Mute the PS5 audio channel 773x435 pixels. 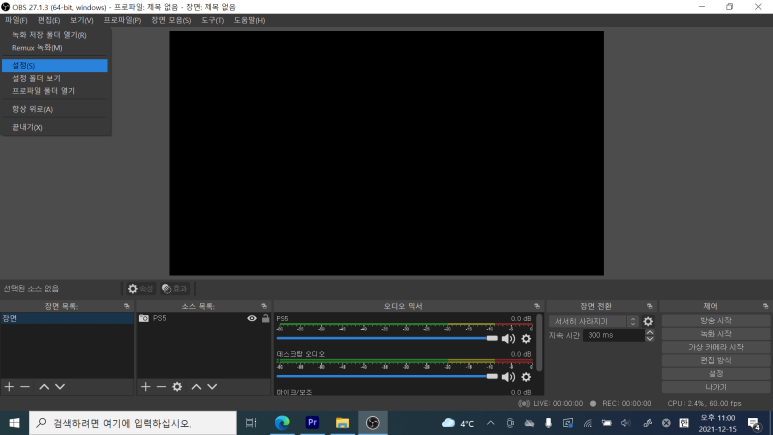click(508, 339)
